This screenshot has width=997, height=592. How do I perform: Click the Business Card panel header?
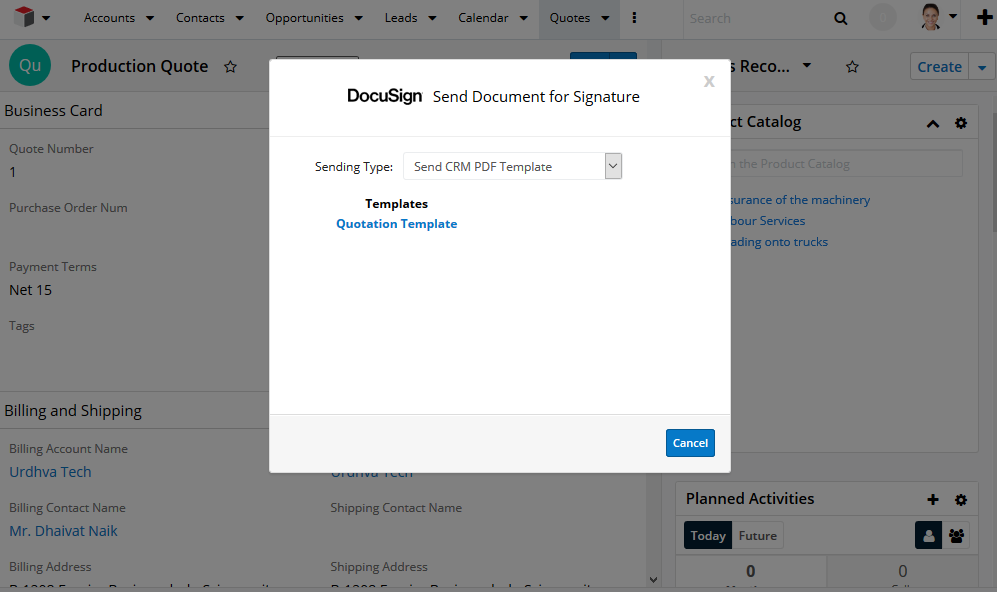[x=53, y=111]
